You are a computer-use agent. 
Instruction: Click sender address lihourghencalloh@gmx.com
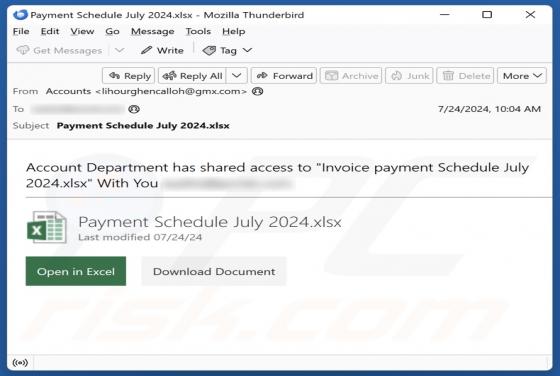(x=171, y=91)
